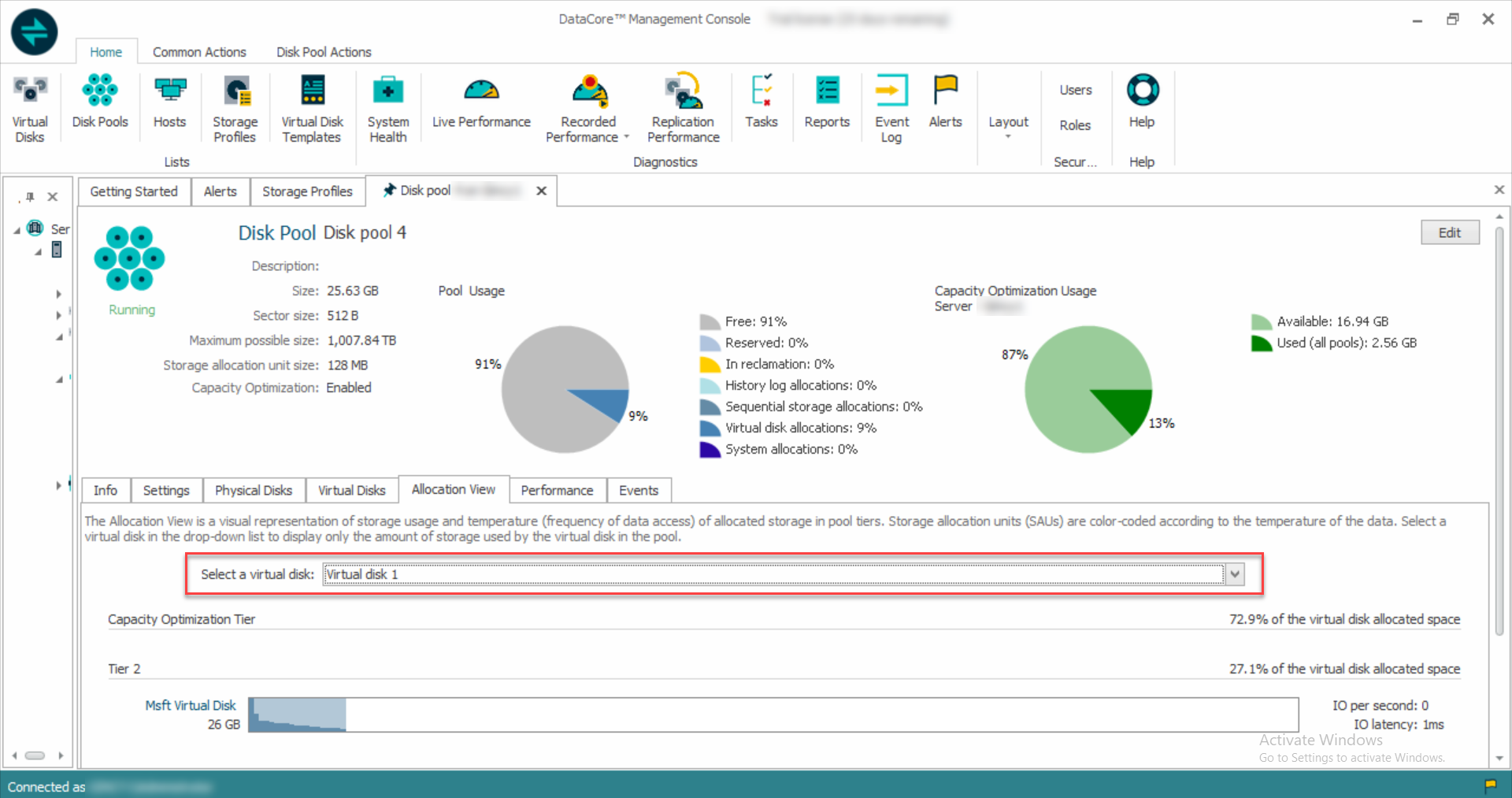Expand the second collapsed tree node
Image resolution: width=1512 pixels, height=798 pixels.
point(58,316)
